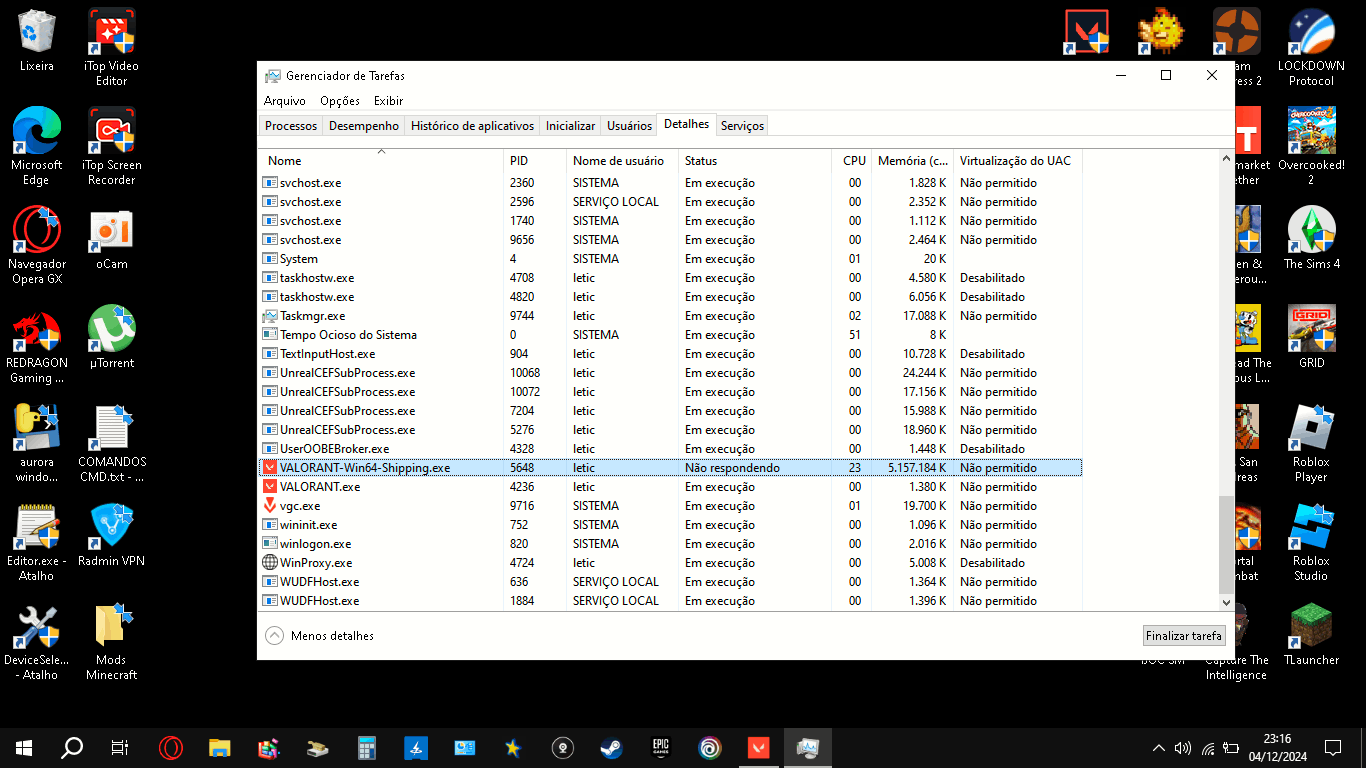Collapse view with Menos detalhes
This screenshot has height=768, width=1366.
pyautogui.click(x=320, y=635)
